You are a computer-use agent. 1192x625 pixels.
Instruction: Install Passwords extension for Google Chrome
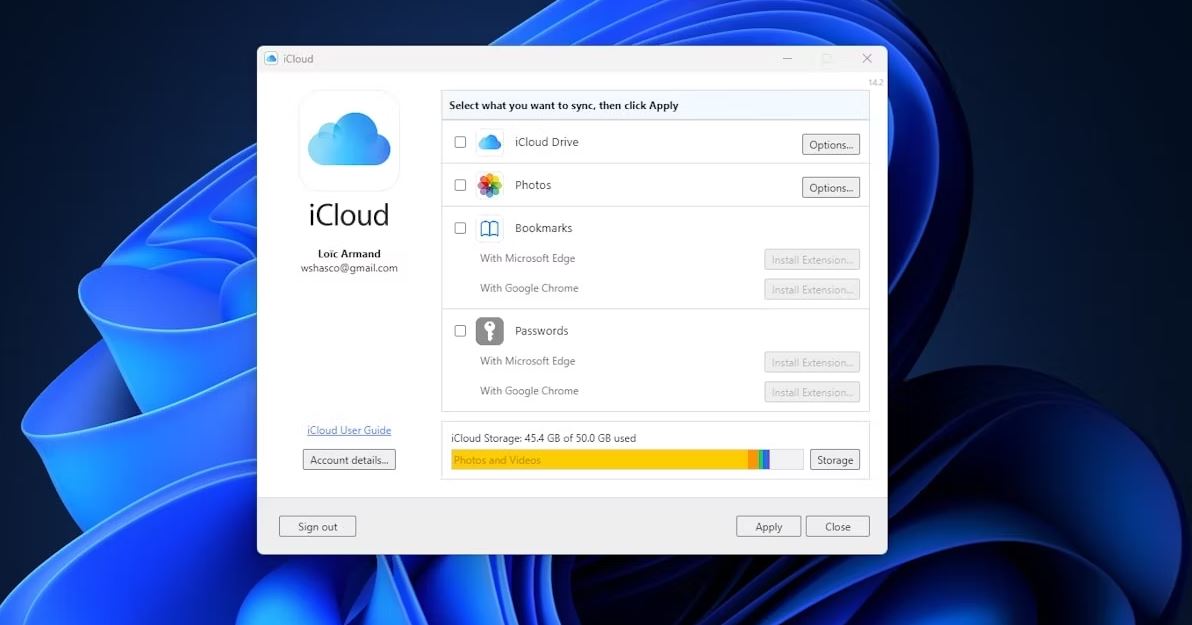tap(812, 392)
